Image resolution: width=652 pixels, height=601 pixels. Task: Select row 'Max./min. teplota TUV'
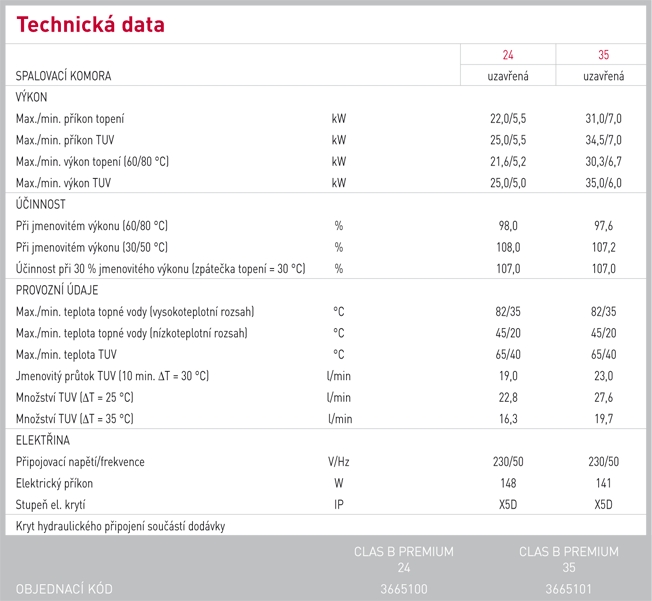click(x=326, y=354)
